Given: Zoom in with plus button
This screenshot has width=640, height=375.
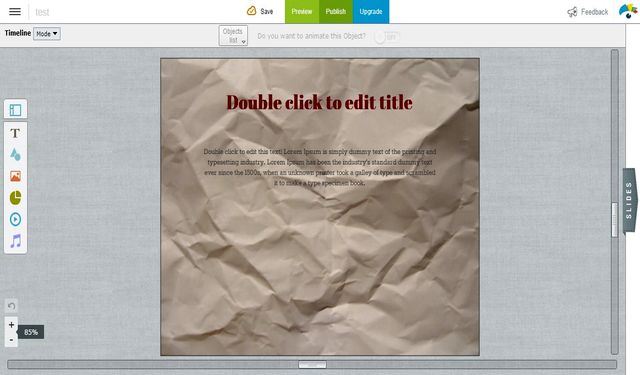Looking at the screenshot, I should click(11, 325).
